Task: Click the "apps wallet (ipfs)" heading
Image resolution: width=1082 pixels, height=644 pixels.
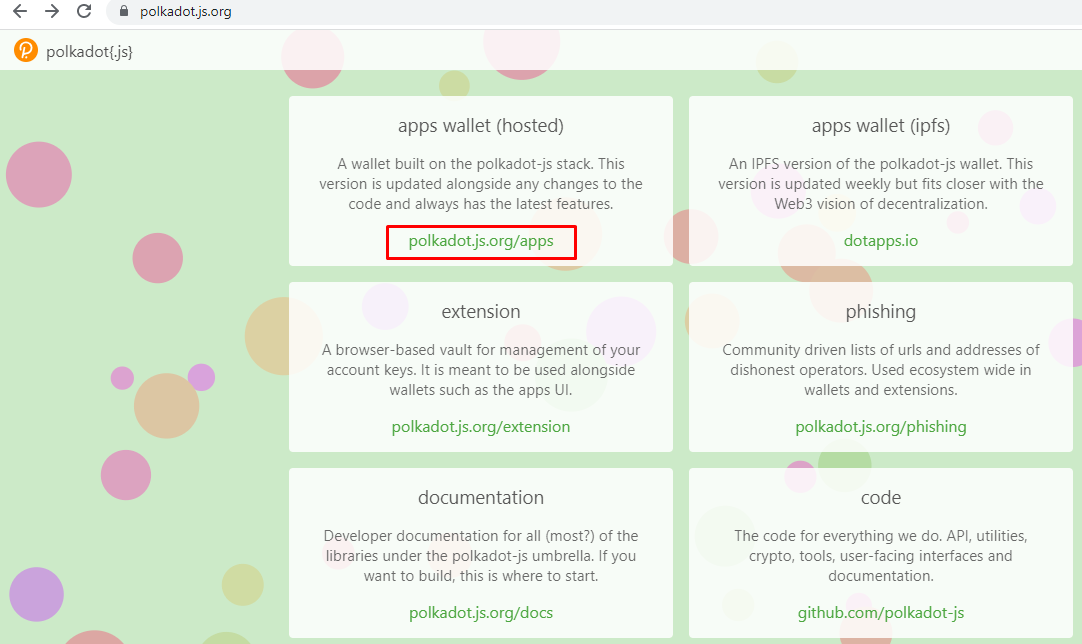Action: (881, 126)
